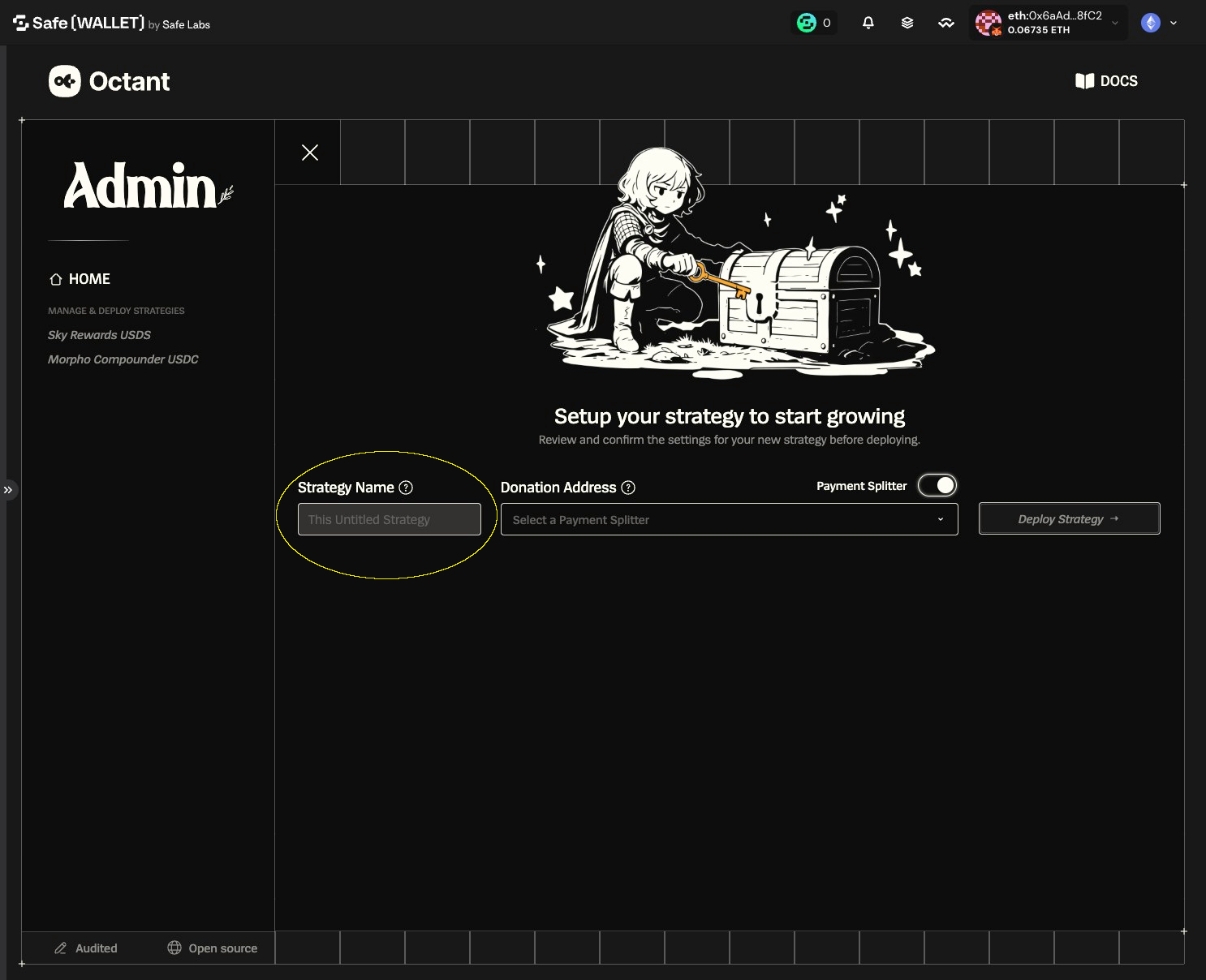The width and height of the screenshot is (1206, 980).
Task: Open notifications bell
Action: [868, 23]
